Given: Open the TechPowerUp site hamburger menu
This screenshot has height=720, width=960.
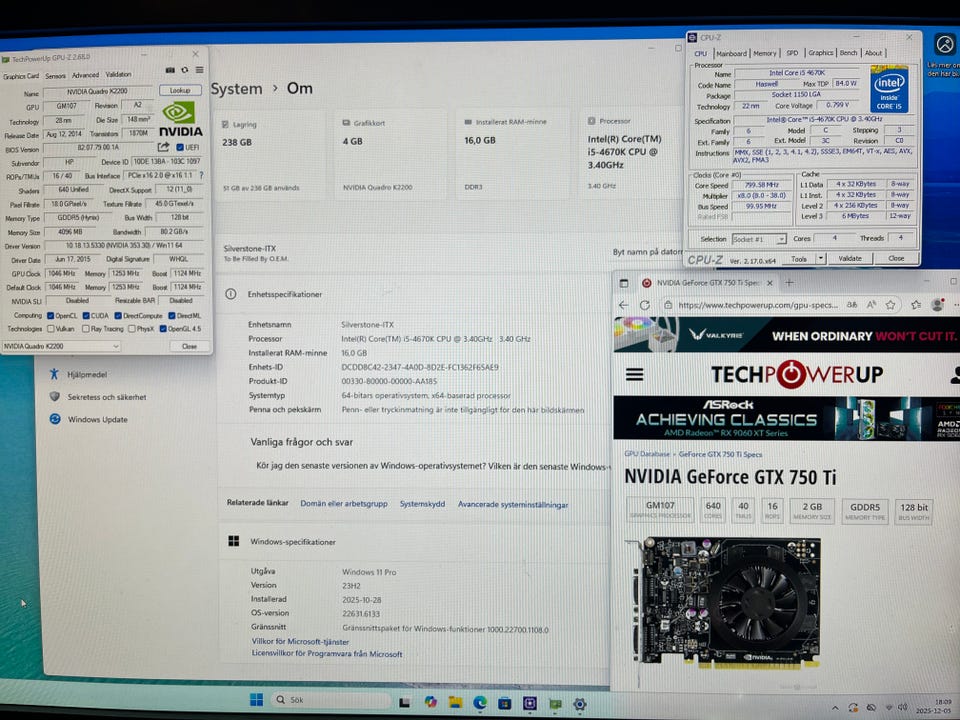Looking at the screenshot, I should (635, 374).
